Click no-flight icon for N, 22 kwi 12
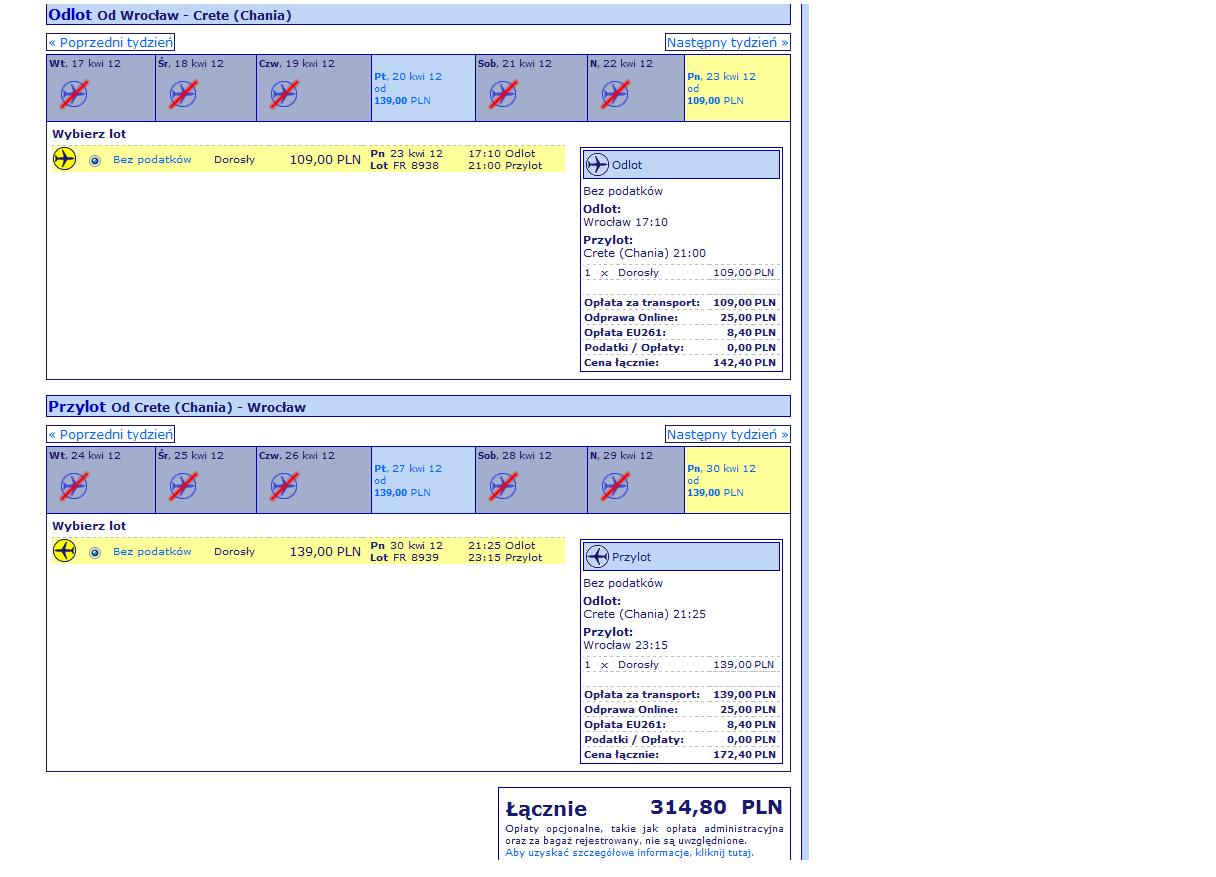 point(615,95)
